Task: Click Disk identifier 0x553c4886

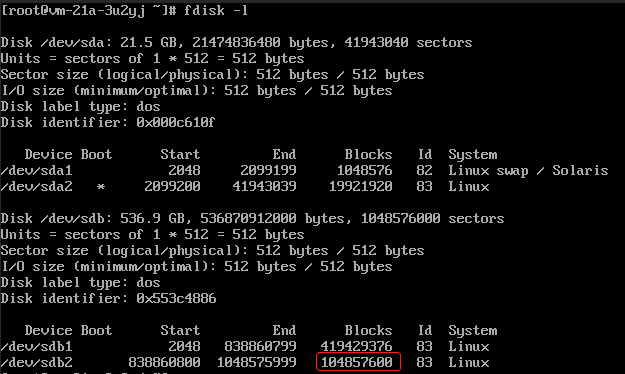Action: pos(108,298)
